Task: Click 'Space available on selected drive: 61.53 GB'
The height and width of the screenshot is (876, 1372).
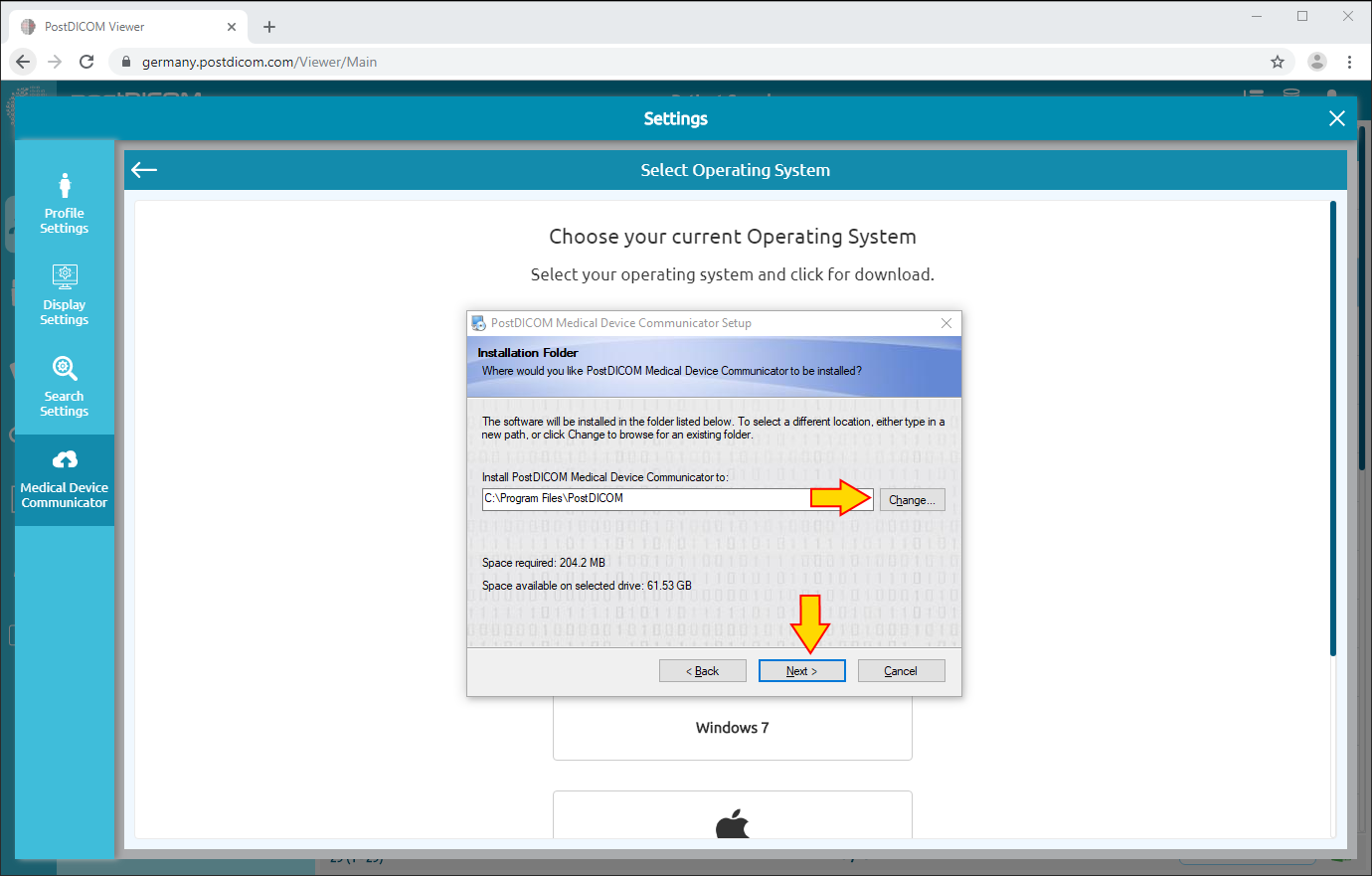Action: coord(587,586)
